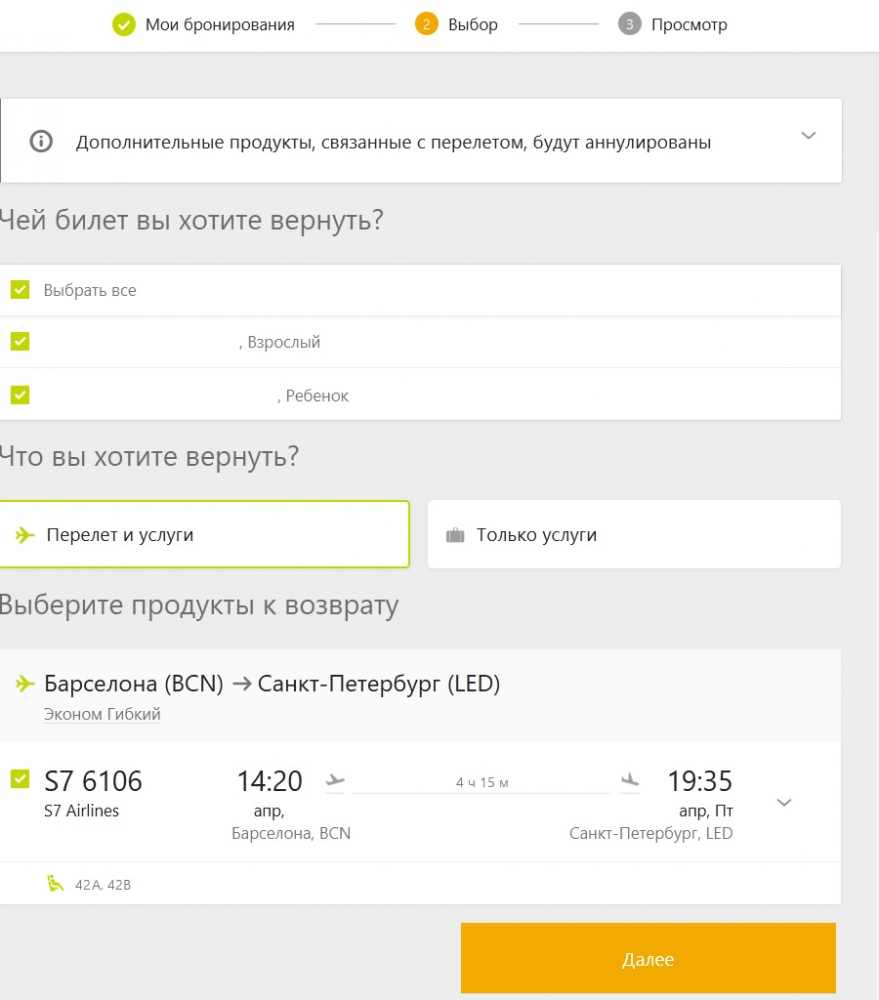
Task: Expand the S7 6106 flight details chevron
Action: click(x=784, y=802)
